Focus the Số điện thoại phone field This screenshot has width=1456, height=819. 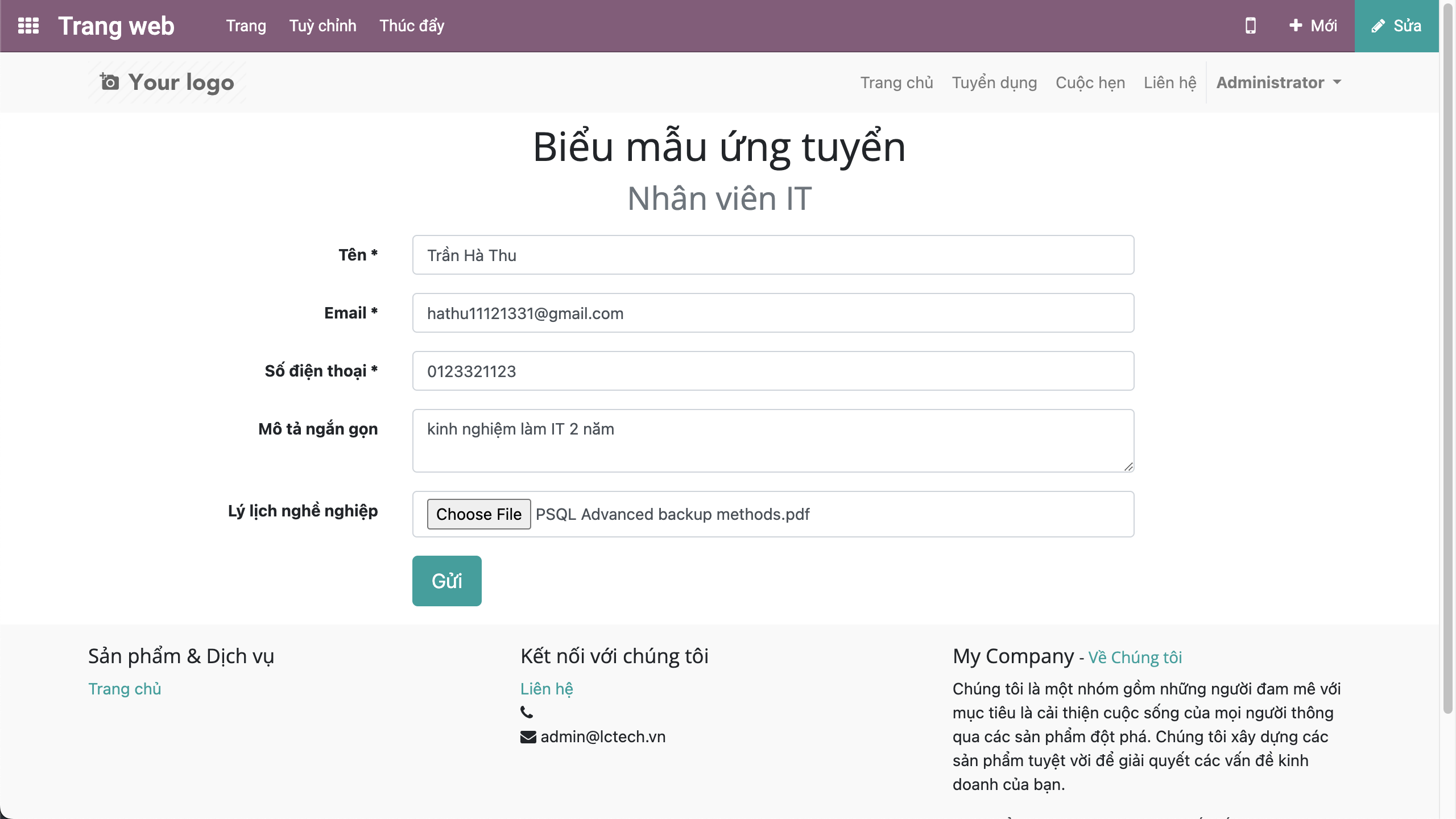[773, 371]
